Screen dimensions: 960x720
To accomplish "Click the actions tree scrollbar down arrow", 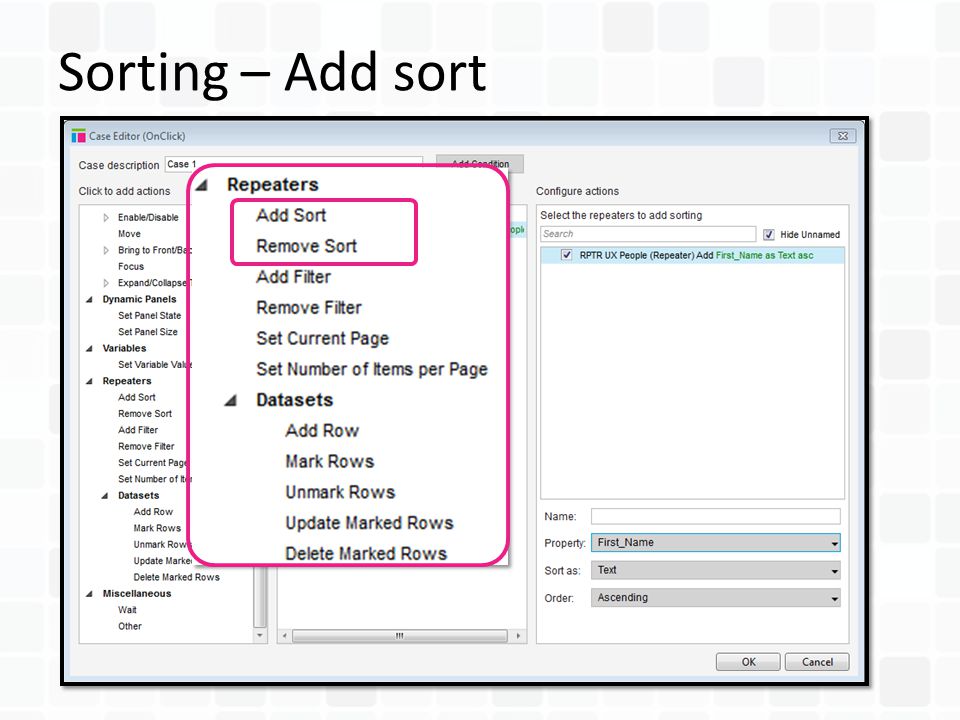I will (260, 635).
